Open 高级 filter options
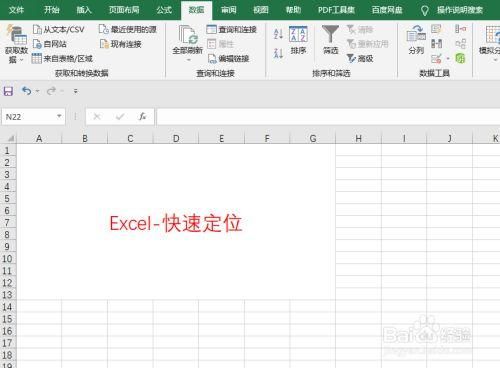Viewport: 500px width, 368px height. click(360, 58)
